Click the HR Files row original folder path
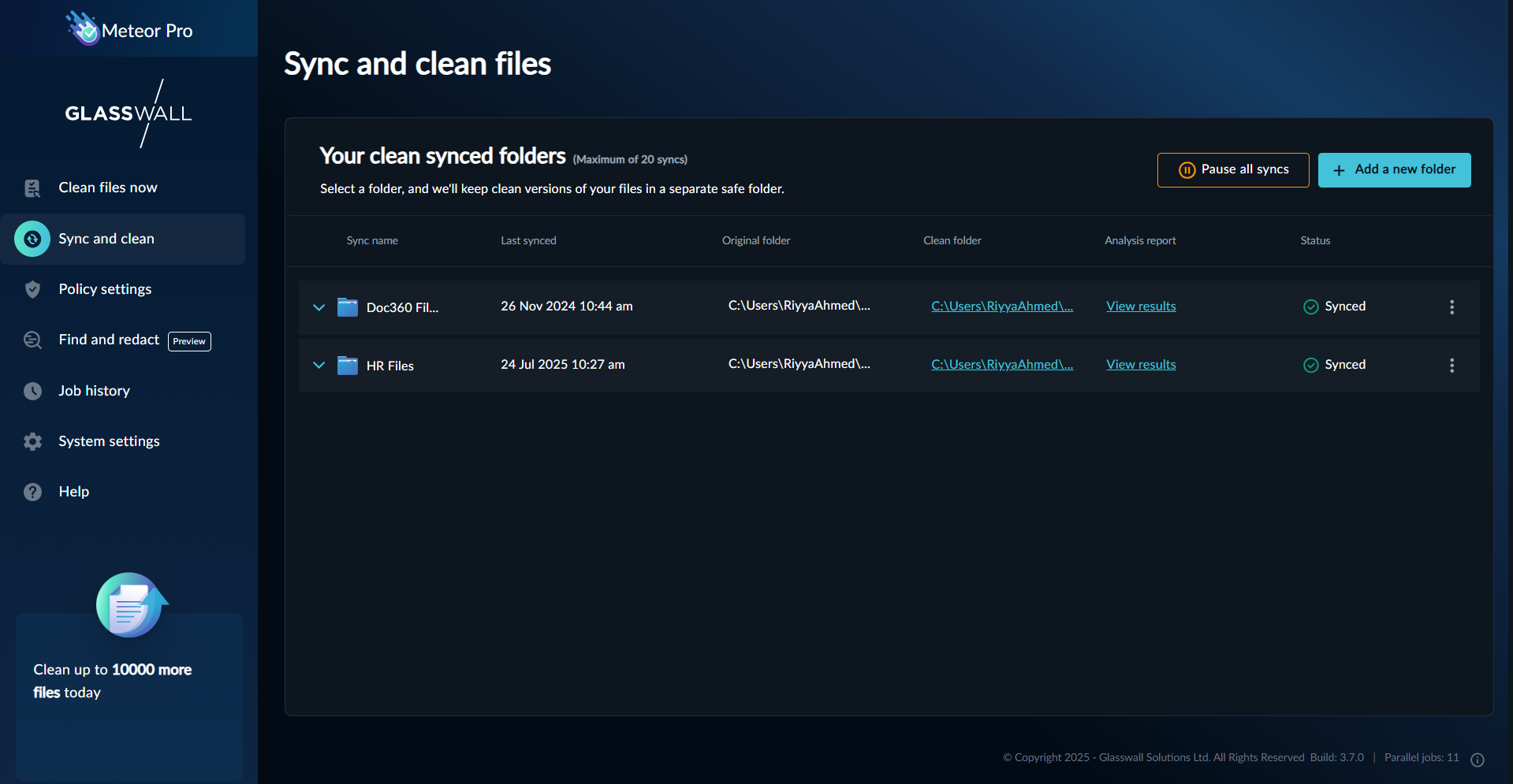Screen dimensions: 1513x784 799,364
